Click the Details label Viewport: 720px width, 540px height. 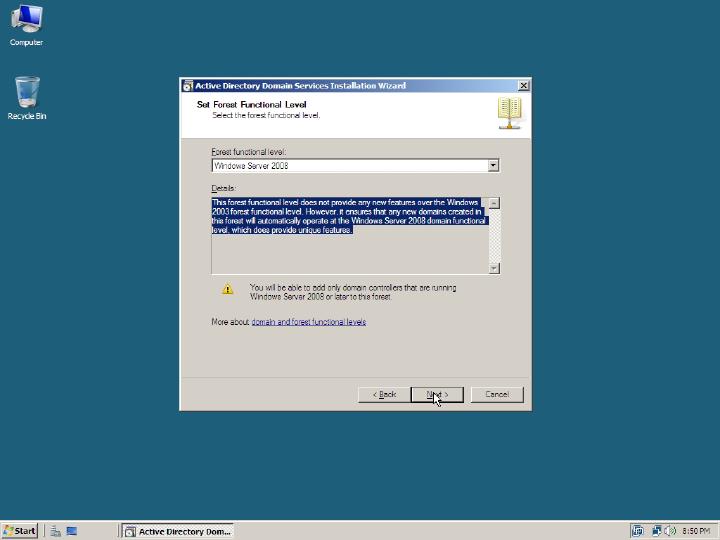(223, 188)
